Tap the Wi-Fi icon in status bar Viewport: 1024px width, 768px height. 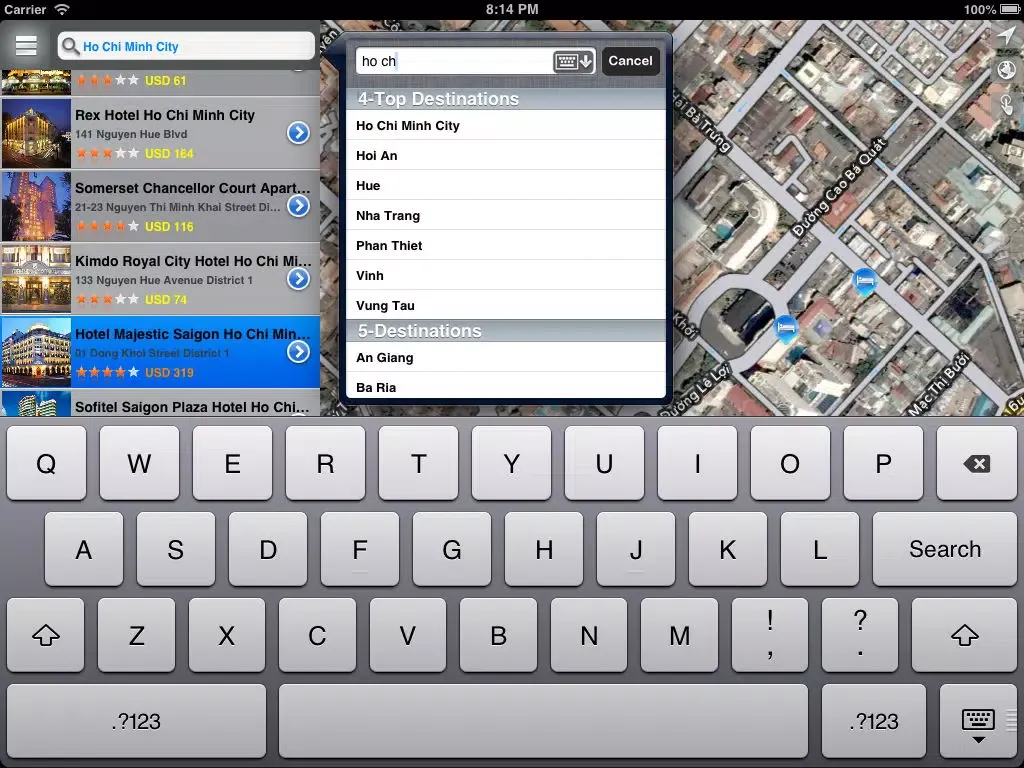tap(61, 9)
